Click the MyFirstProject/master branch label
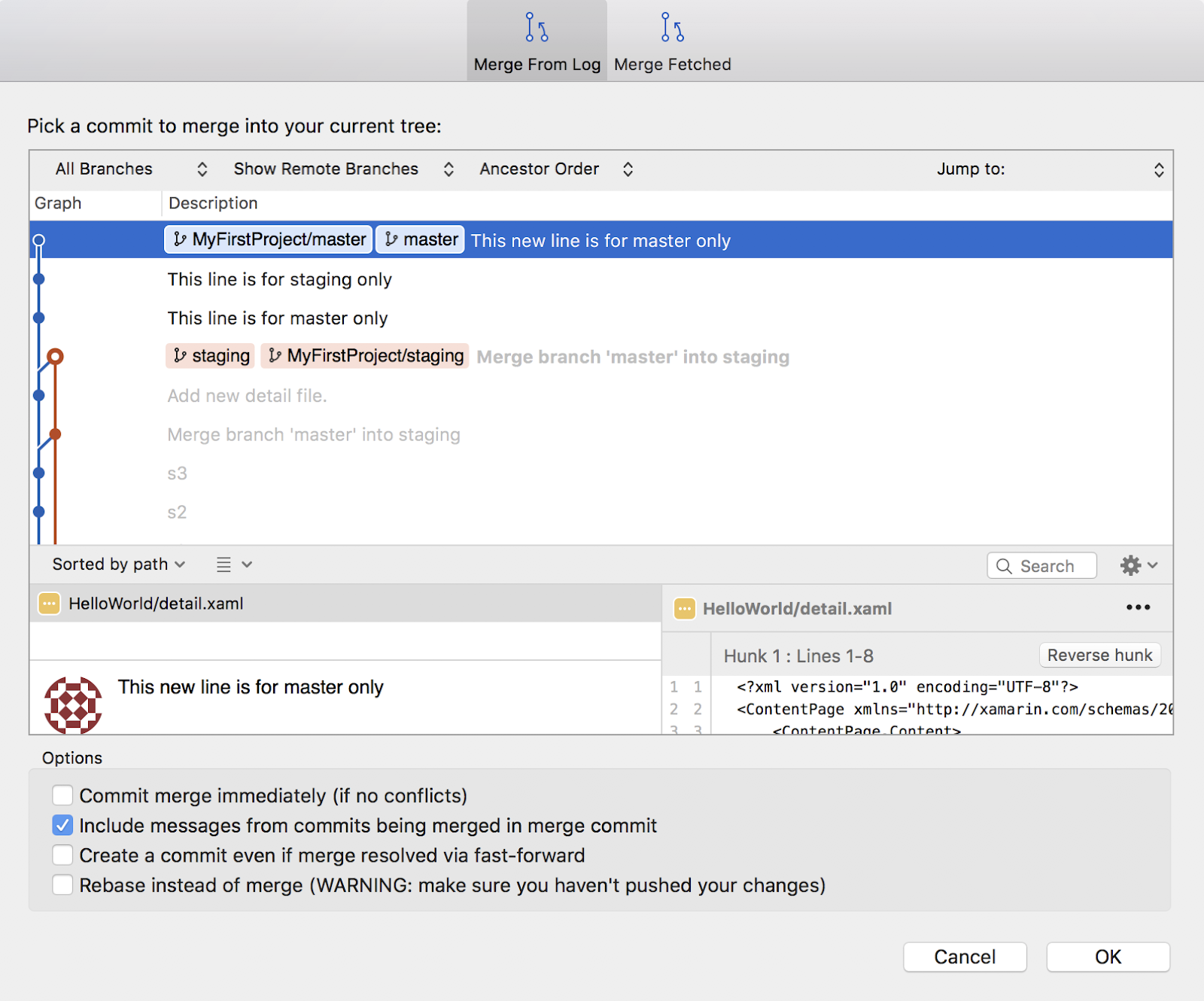The image size is (1204, 1001). coord(268,239)
